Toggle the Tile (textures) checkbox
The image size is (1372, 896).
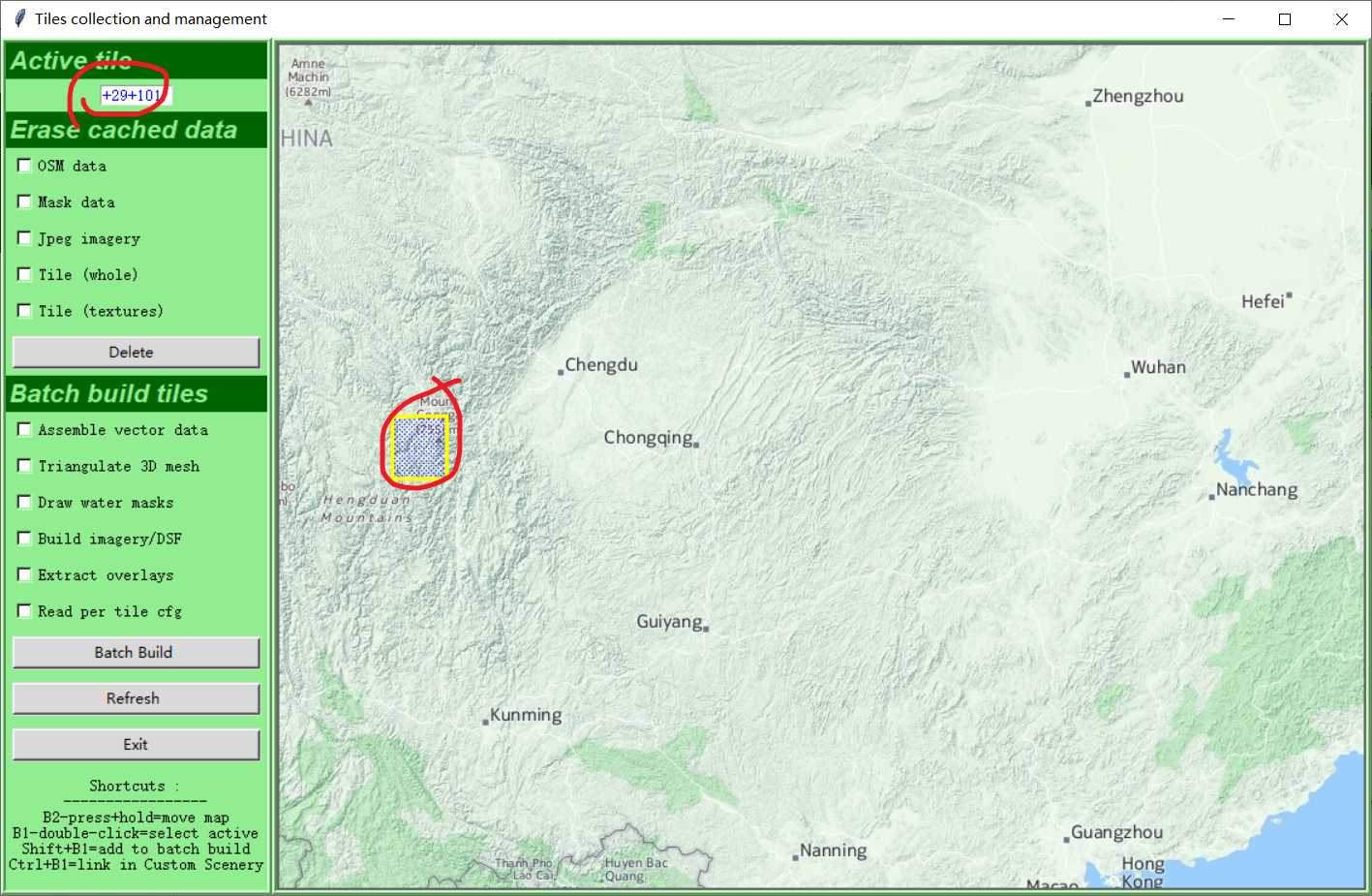[24, 311]
